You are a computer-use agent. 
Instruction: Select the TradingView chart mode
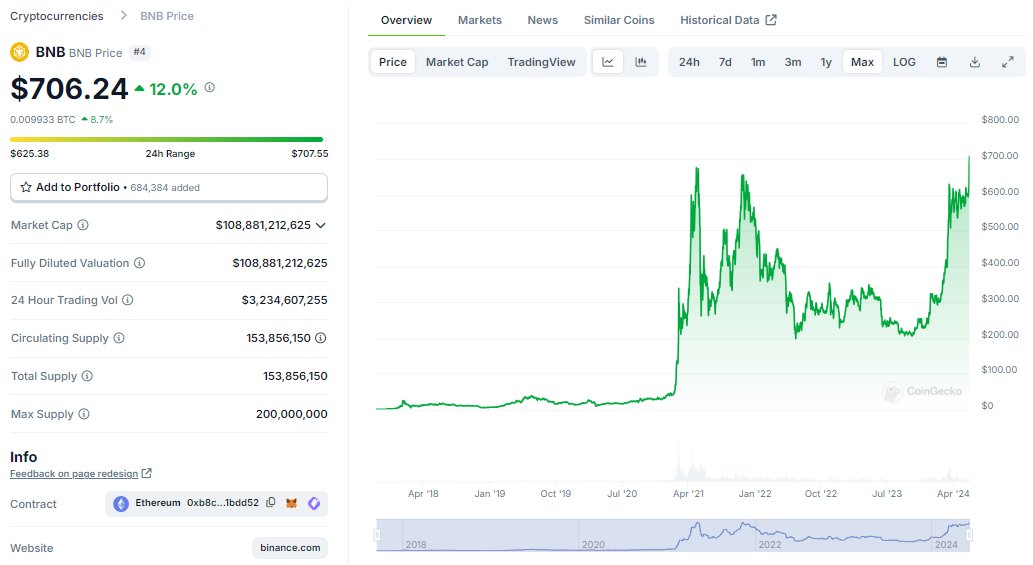click(542, 62)
